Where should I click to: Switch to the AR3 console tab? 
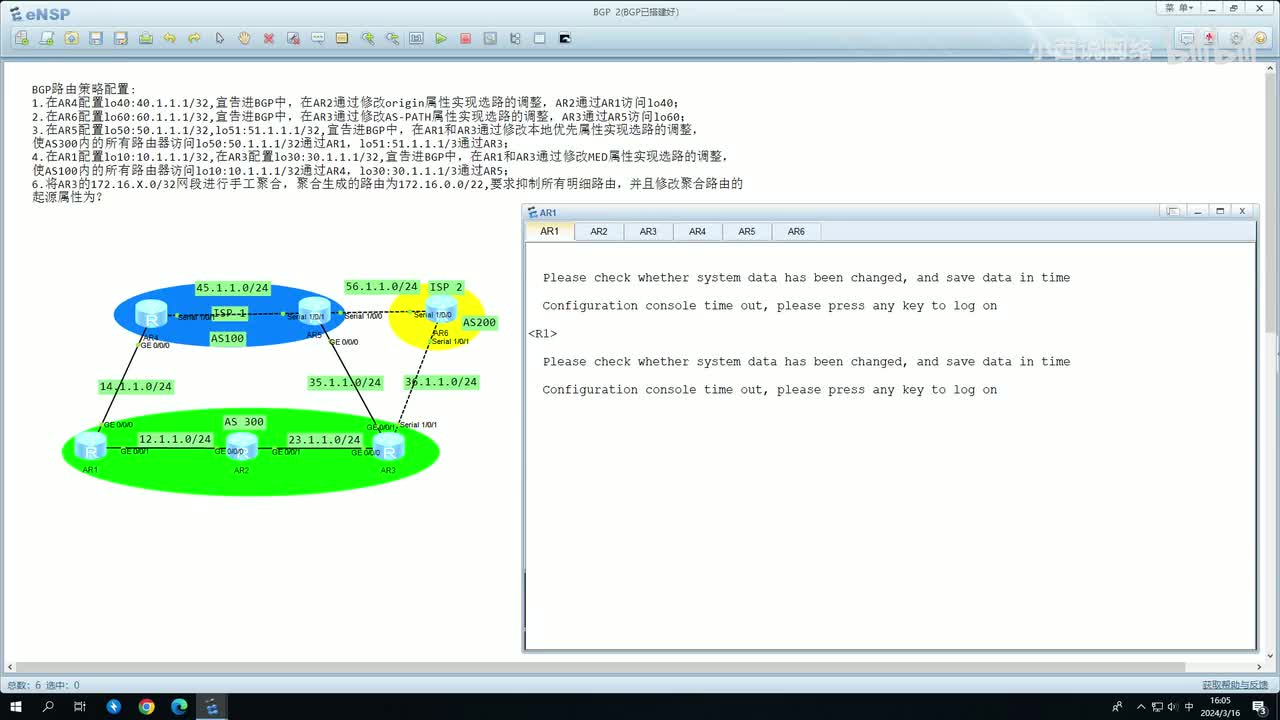(648, 231)
